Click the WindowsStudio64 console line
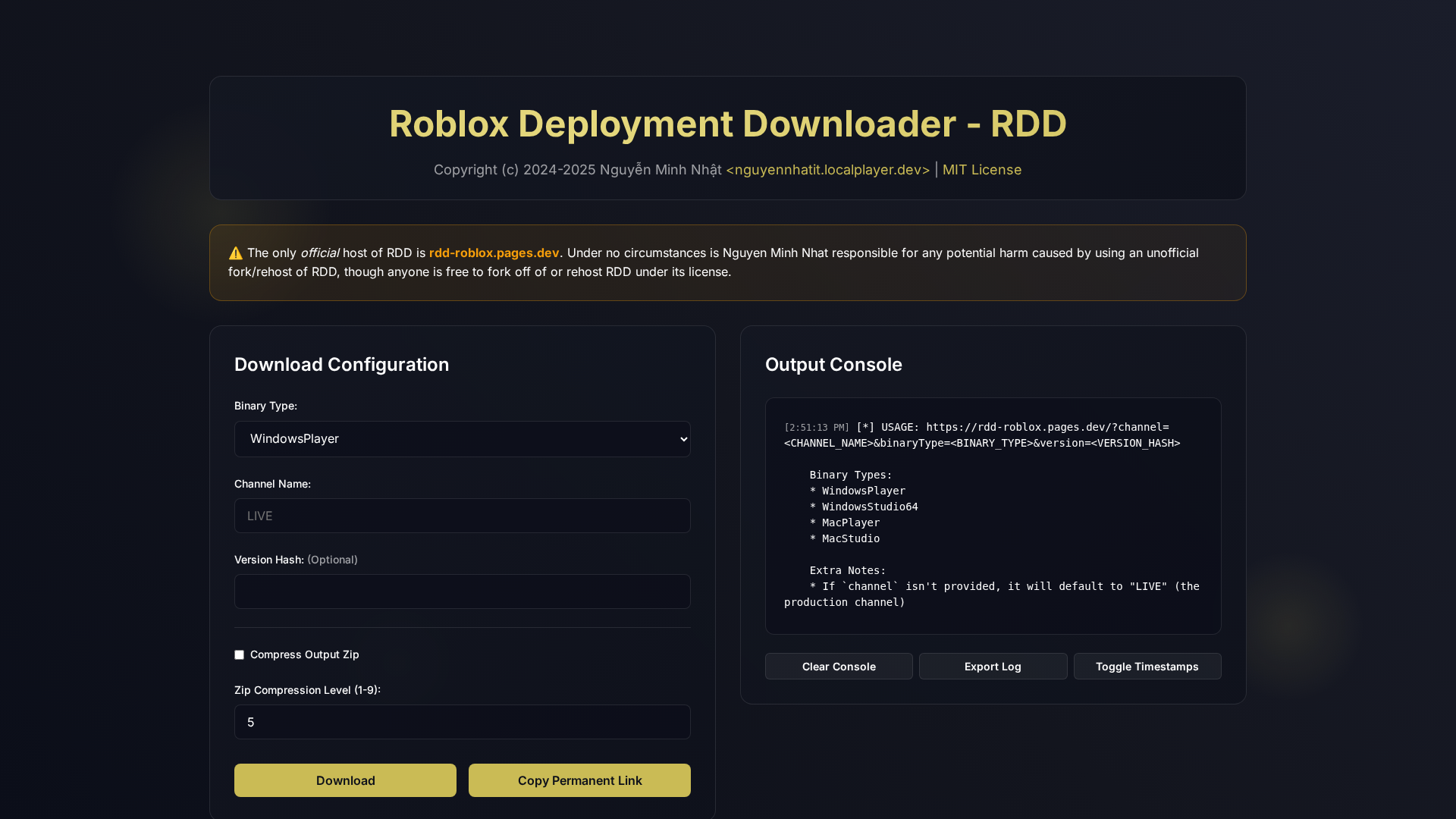The image size is (1456, 819). (864, 507)
